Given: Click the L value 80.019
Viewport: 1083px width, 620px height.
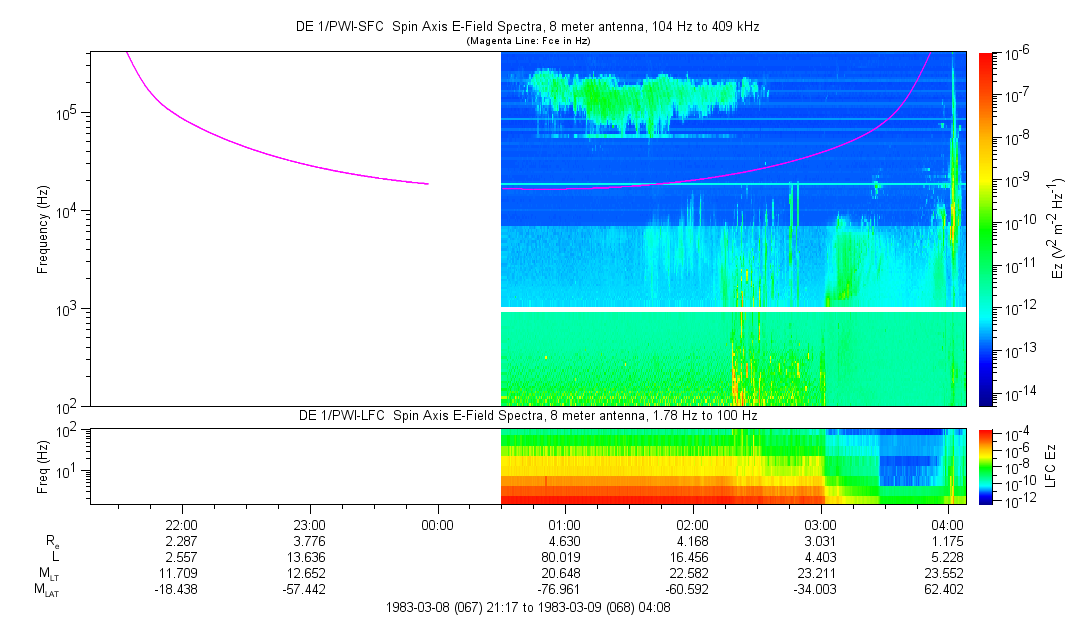Looking at the screenshot, I should pos(565,556).
